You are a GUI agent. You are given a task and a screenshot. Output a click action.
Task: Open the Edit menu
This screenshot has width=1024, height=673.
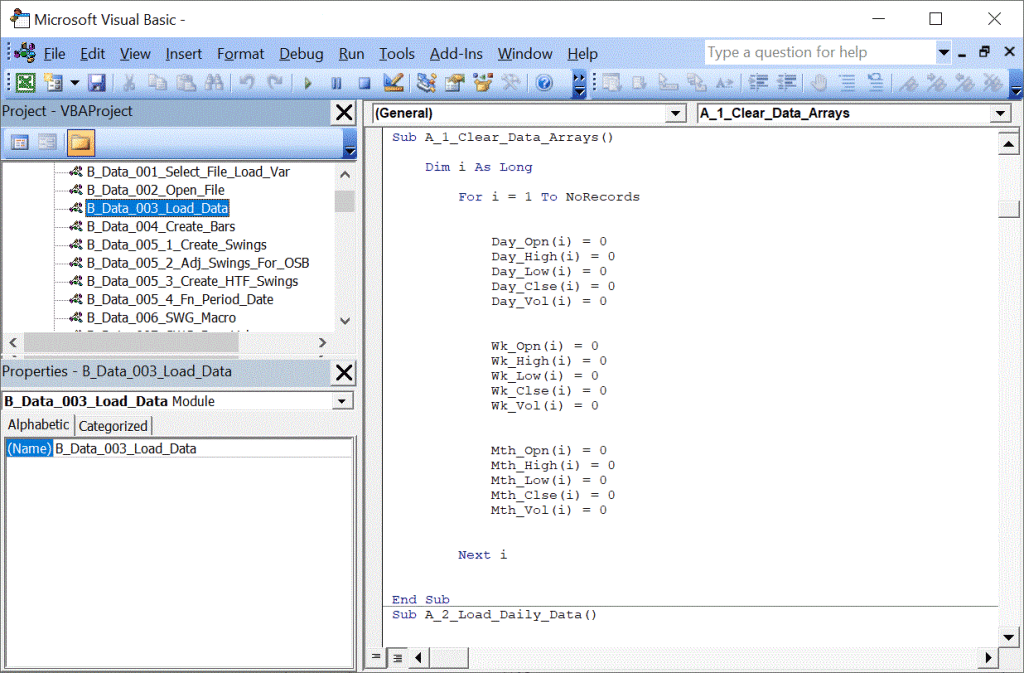(x=93, y=54)
